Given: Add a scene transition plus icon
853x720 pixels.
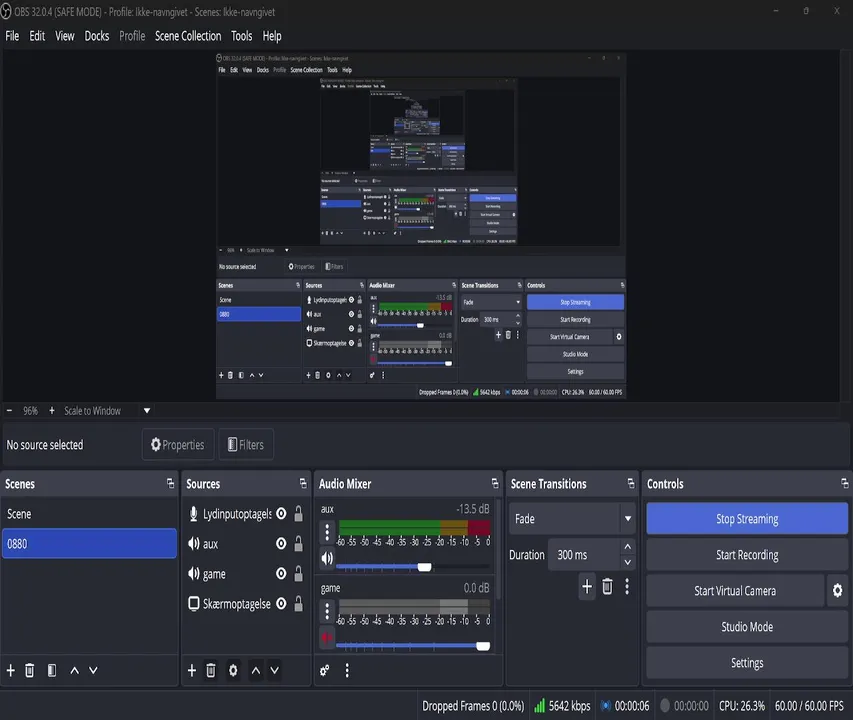Looking at the screenshot, I should click(587, 586).
